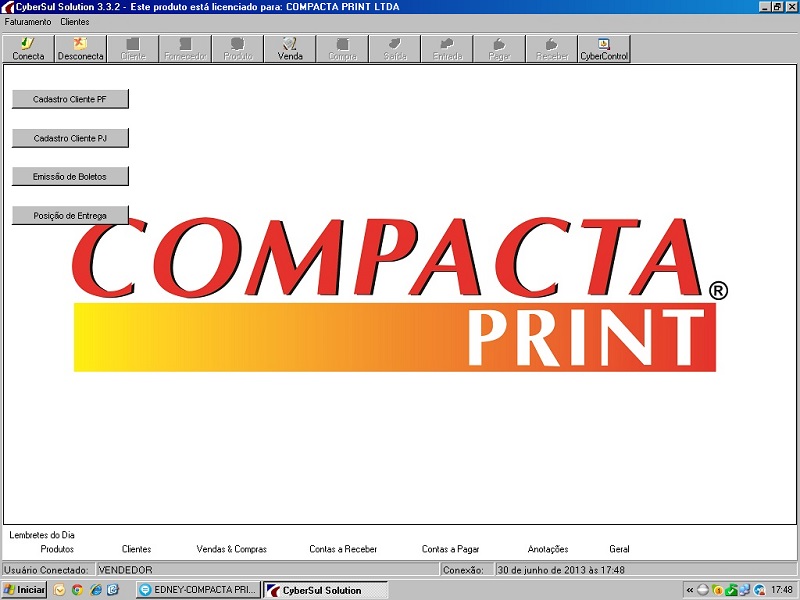Click the Conecta toolbar button

[28, 49]
